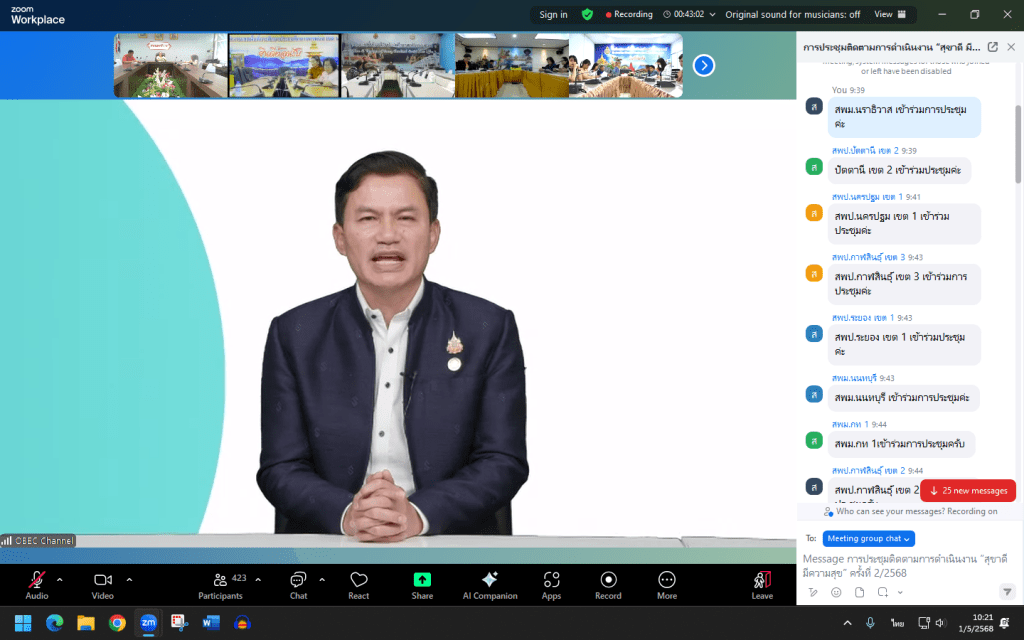This screenshot has height=640, width=1024.
Task: Select the third video thumbnail
Action: tap(398, 65)
